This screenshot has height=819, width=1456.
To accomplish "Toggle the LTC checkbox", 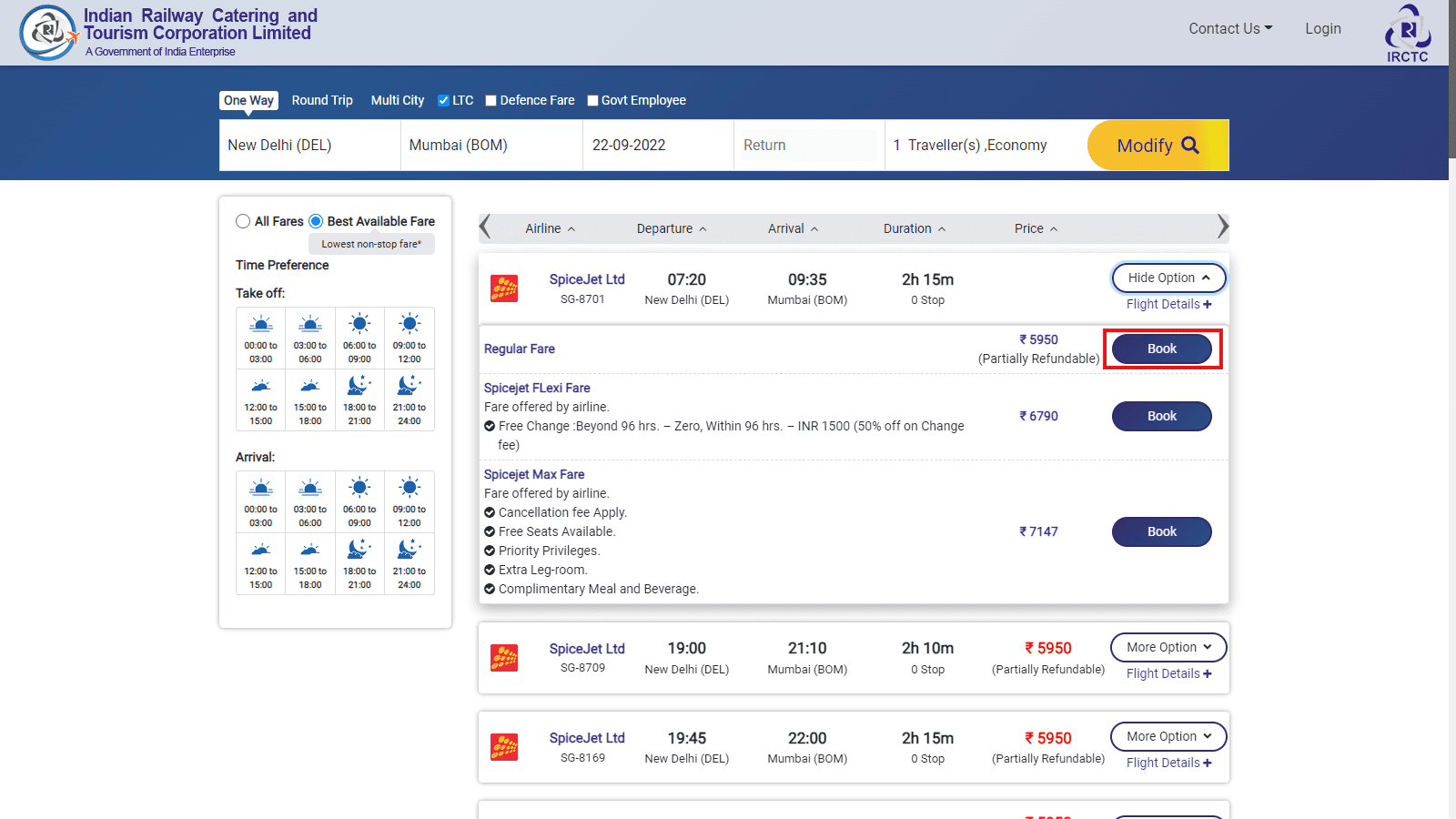I will 443,100.
